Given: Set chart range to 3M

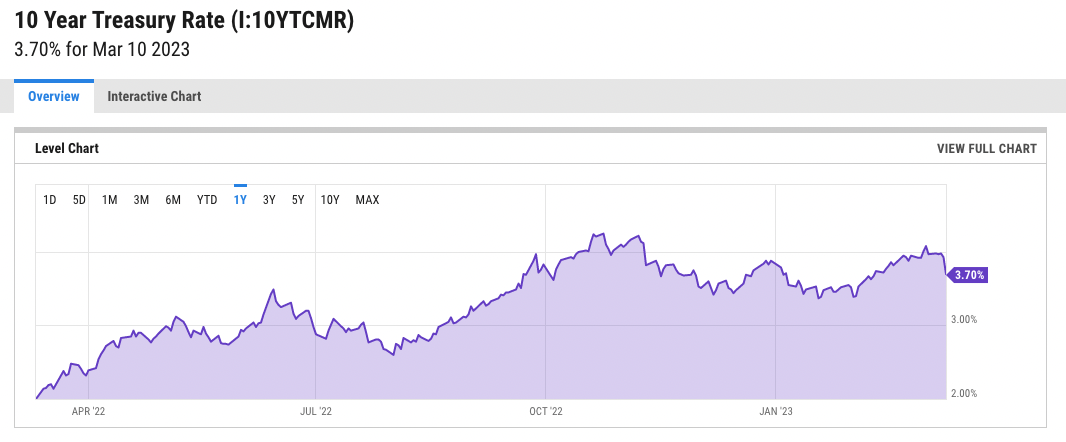Looking at the screenshot, I should (x=141, y=200).
